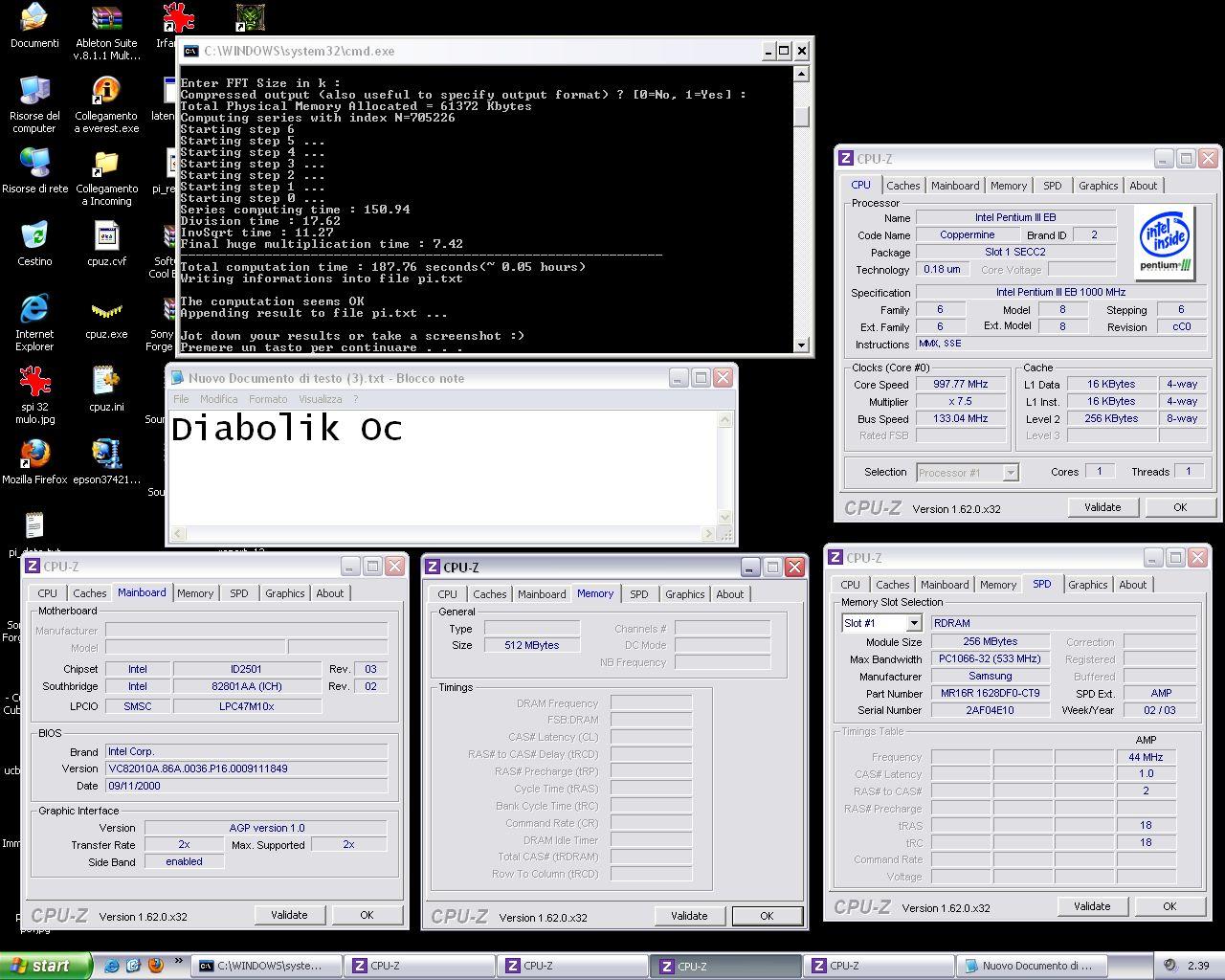The height and width of the screenshot is (980, 1225).
Task: Open spi 32 mulo.jpg image
Action: coord(34,395)
